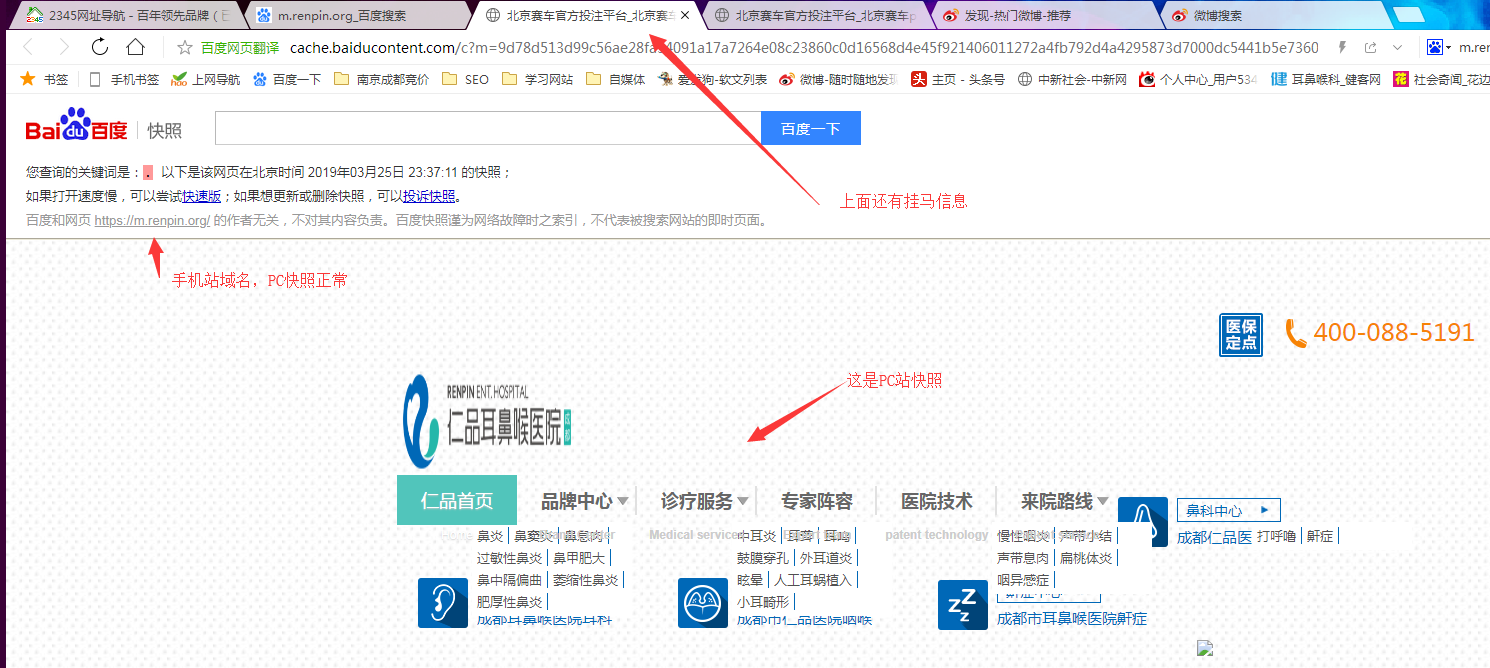Image resolution: width=1490 pixels, height=668 pixels.
Task: Click the 医保定点 badge icon
Action: pyautogui.click(x=1241, y=334)
